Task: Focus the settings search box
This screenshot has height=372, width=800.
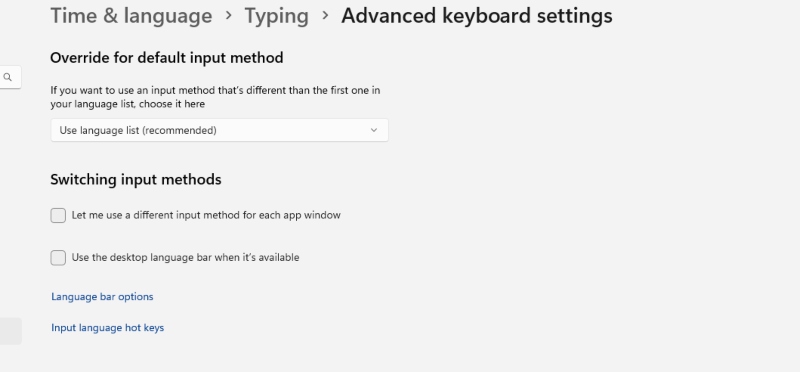Action: (10, 77)
